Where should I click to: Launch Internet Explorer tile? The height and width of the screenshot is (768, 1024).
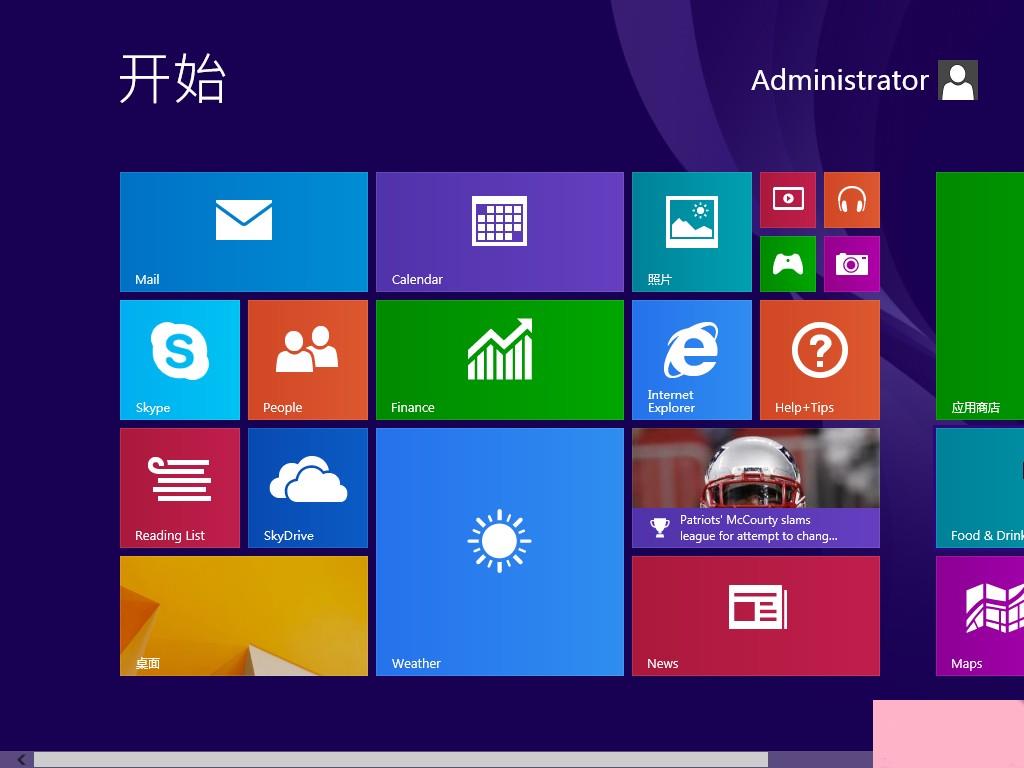point(692,360)
